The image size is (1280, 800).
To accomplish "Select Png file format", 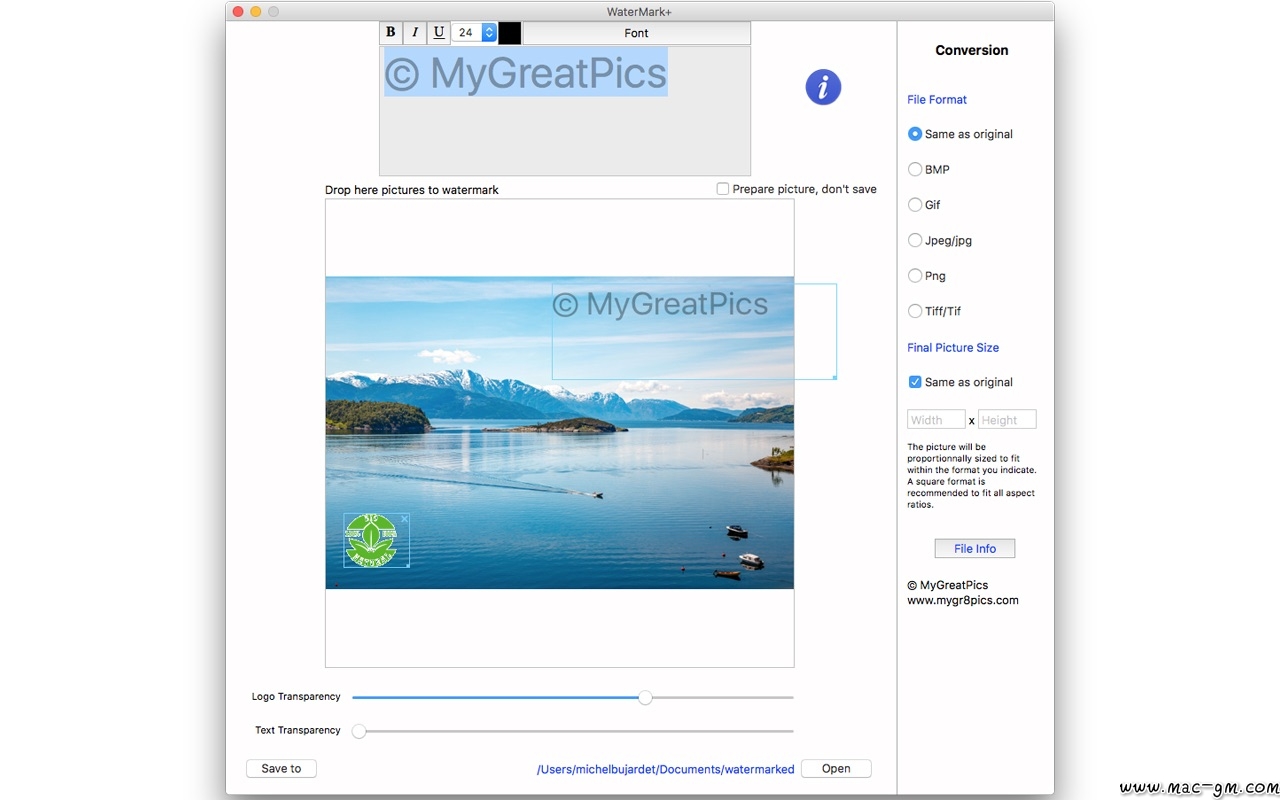I will (915, 276).
